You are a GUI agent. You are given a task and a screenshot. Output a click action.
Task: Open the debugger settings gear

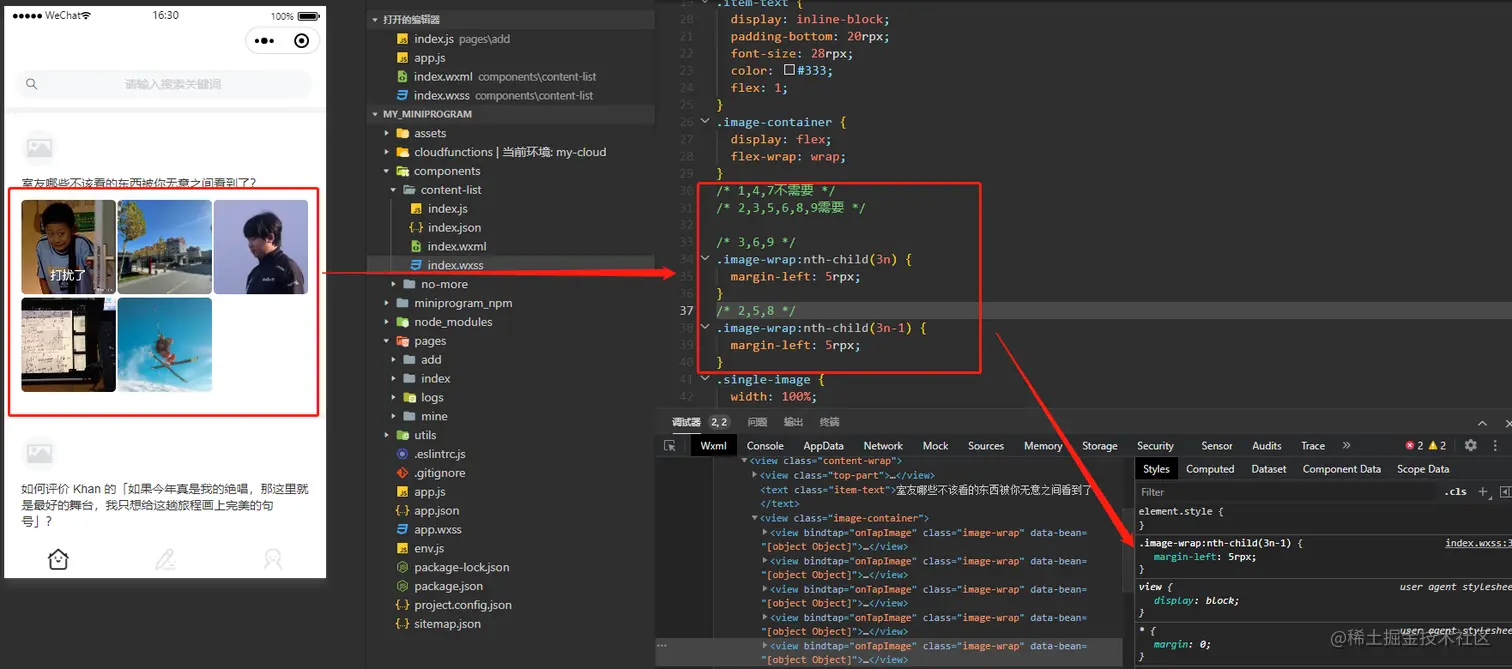pyautogui.click(x=1470, y=446)
